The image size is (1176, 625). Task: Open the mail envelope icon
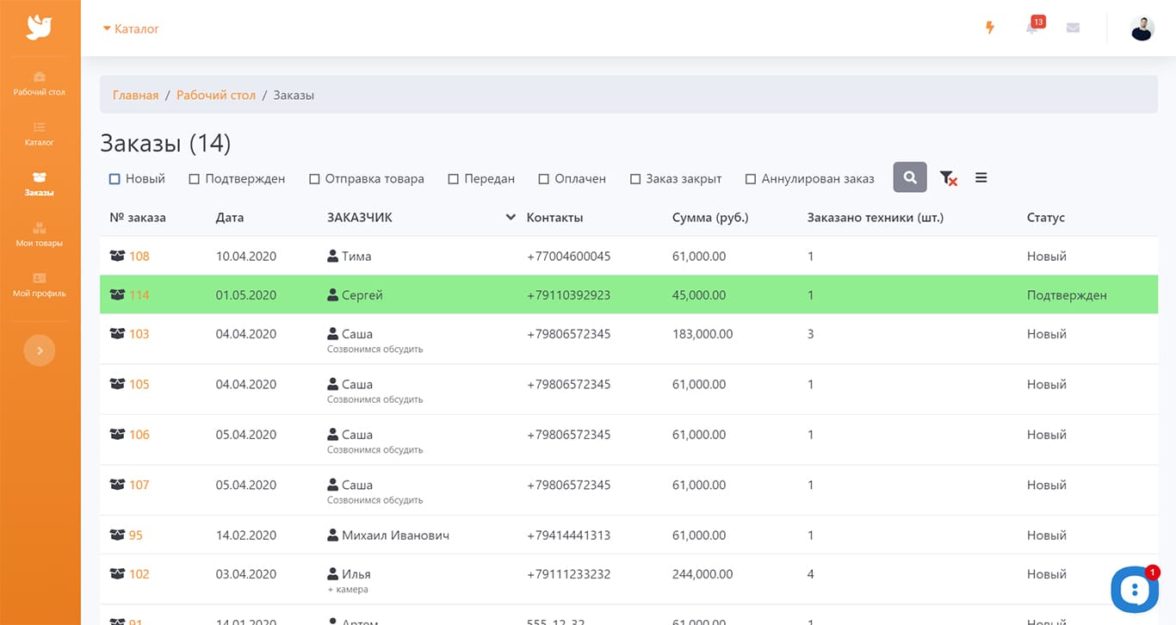[x=1073, y=28]
